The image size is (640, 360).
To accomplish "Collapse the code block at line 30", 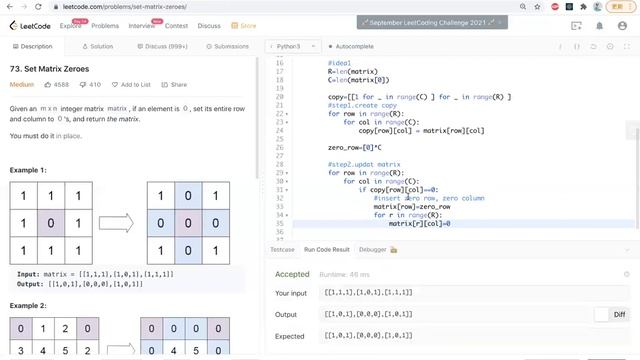I will pyautogui.click(x=287, y=182).
